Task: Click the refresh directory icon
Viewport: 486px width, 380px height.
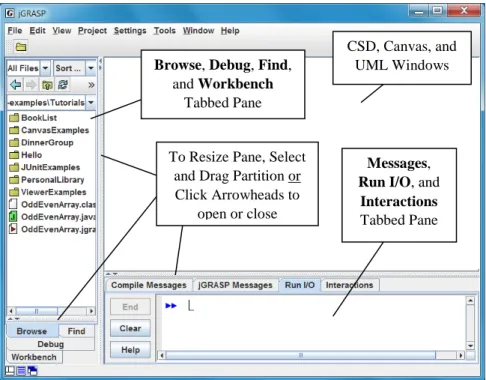Action: (x=63, y=85)
